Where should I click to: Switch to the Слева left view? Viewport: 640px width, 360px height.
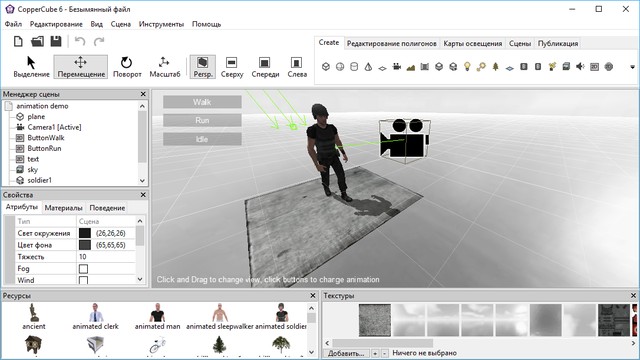click(x=297, y=67)
